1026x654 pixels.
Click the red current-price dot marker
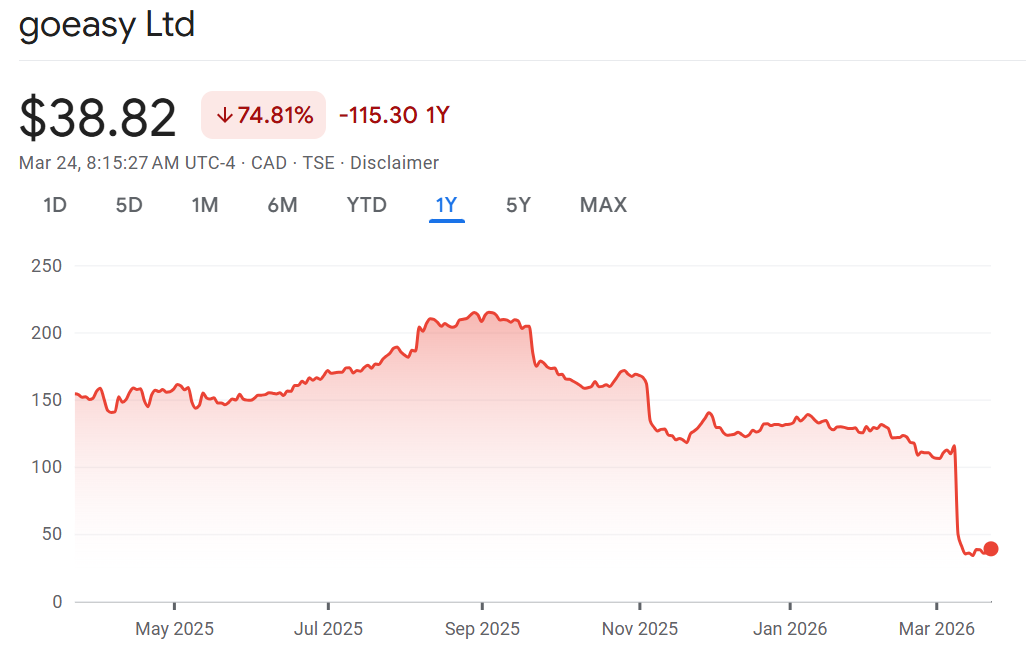(991, 548)
